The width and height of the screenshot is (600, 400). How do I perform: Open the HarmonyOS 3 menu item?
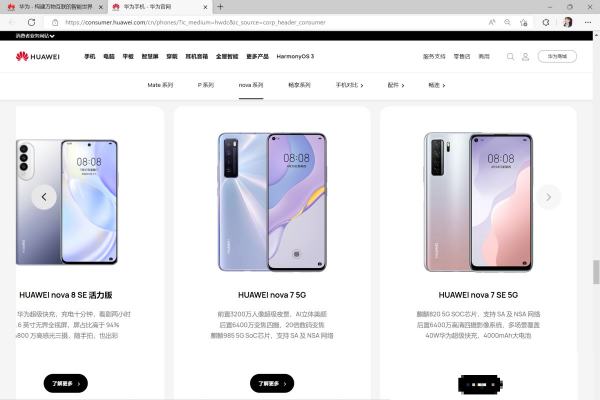click(x=295, y=56)
